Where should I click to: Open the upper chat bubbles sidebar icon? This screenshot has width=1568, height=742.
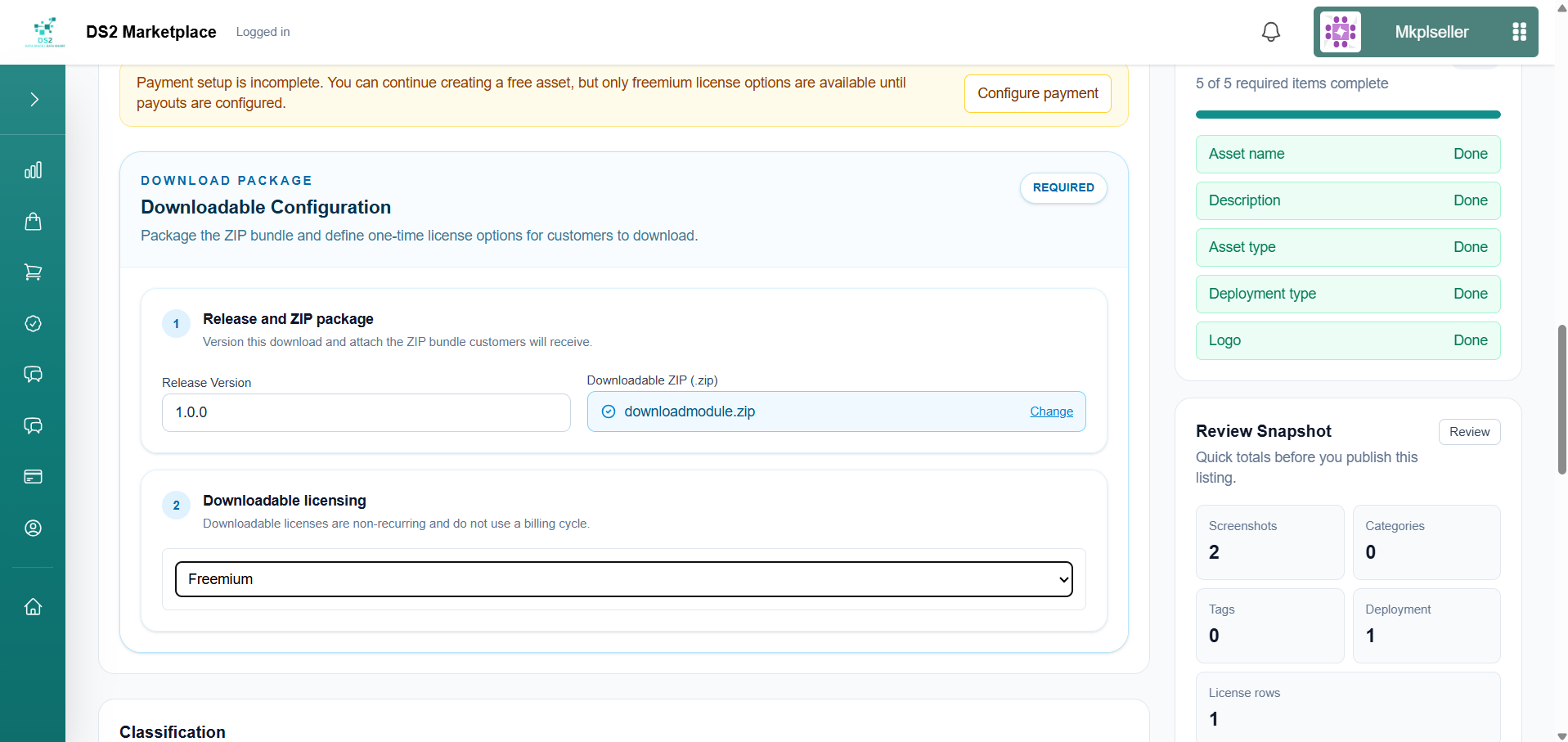(x=33, y=375)
